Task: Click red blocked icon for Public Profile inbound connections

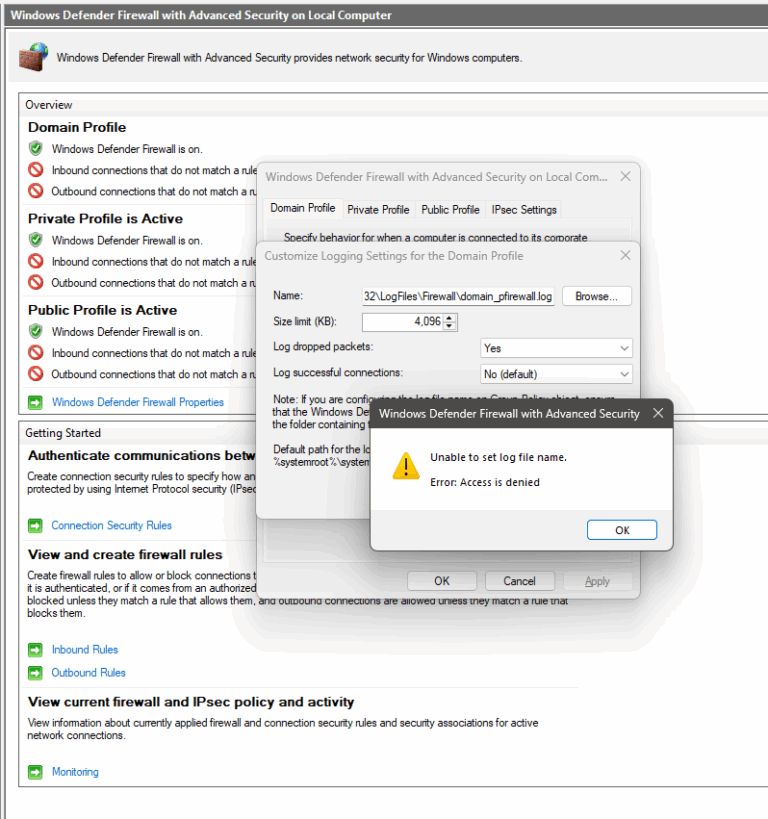Action: [36, 353]
